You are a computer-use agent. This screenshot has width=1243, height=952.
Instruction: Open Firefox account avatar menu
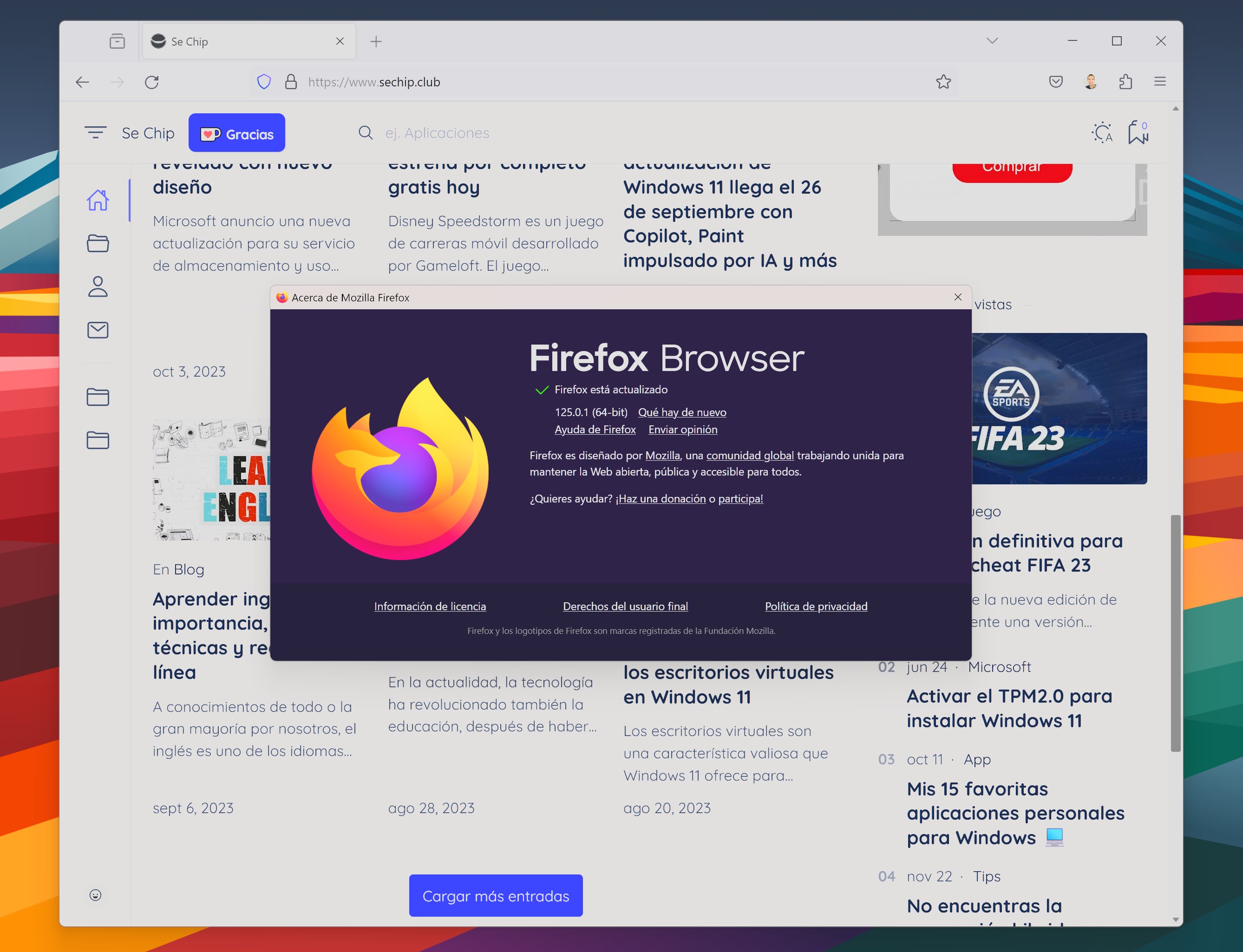point(1091,82)
